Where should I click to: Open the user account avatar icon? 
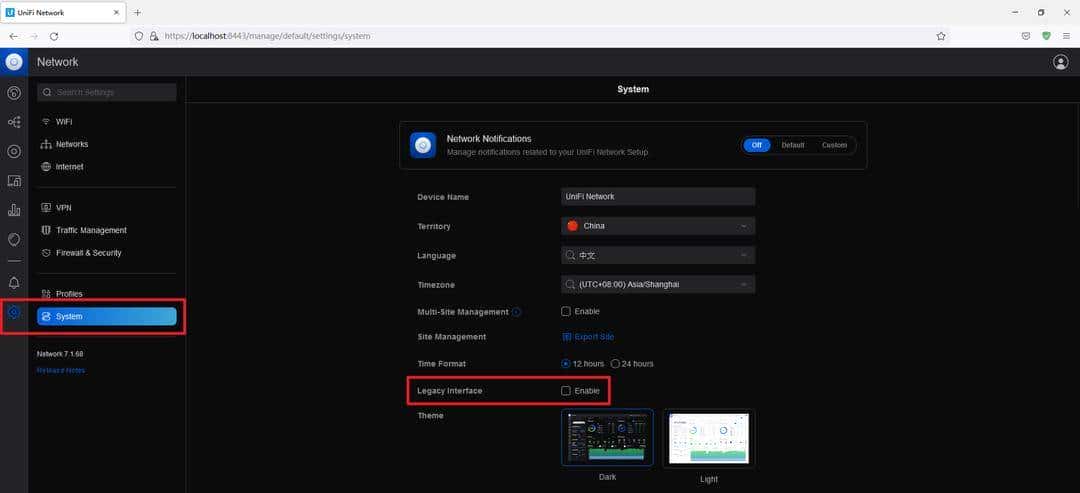coord(1060,62)
